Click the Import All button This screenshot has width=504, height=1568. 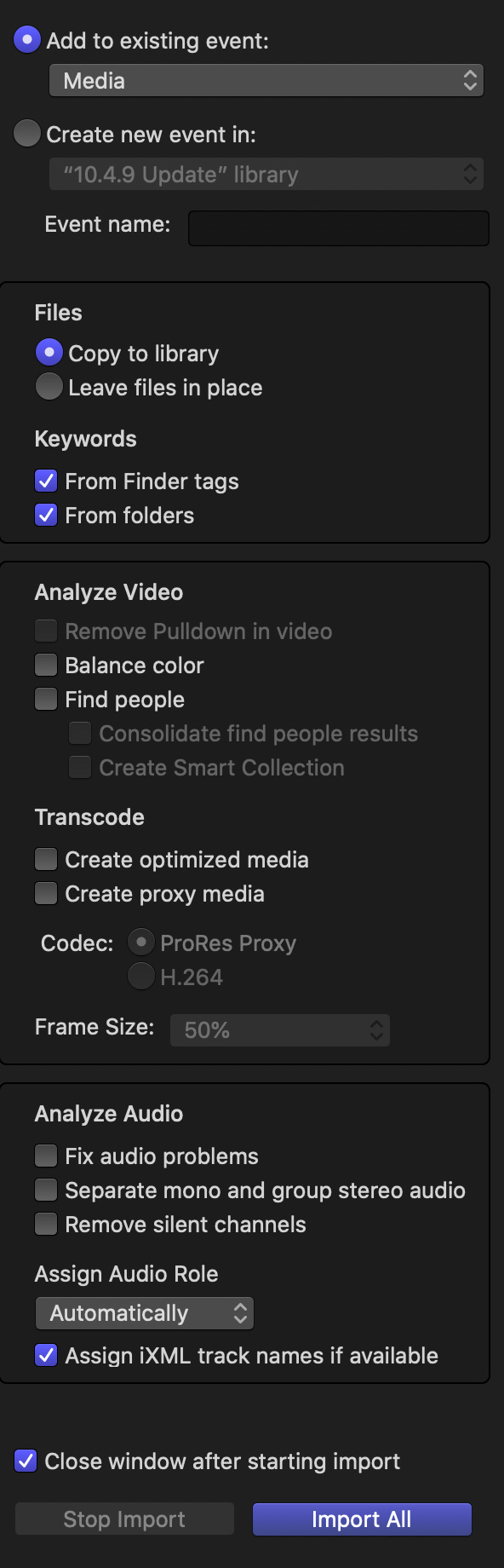tap(362, 1519)
